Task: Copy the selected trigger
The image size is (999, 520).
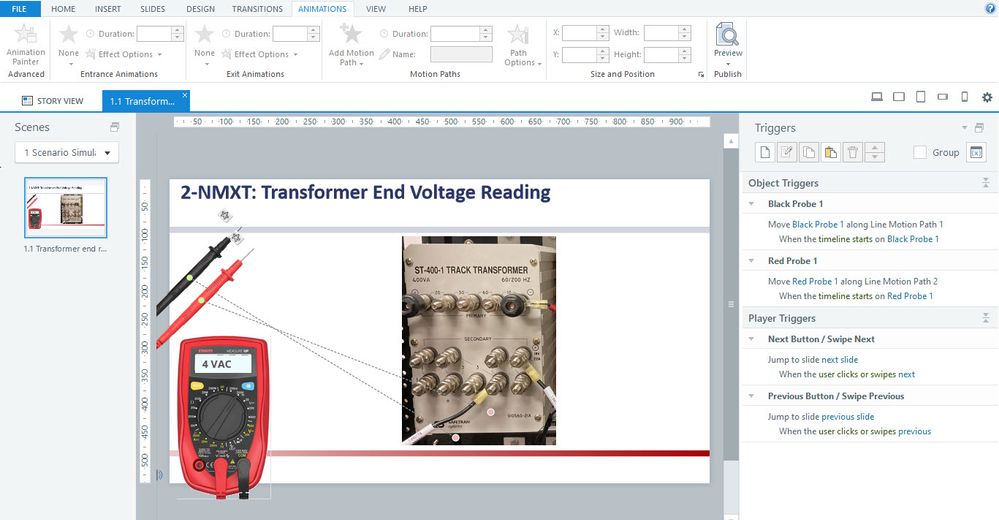Action: (809, 152)
